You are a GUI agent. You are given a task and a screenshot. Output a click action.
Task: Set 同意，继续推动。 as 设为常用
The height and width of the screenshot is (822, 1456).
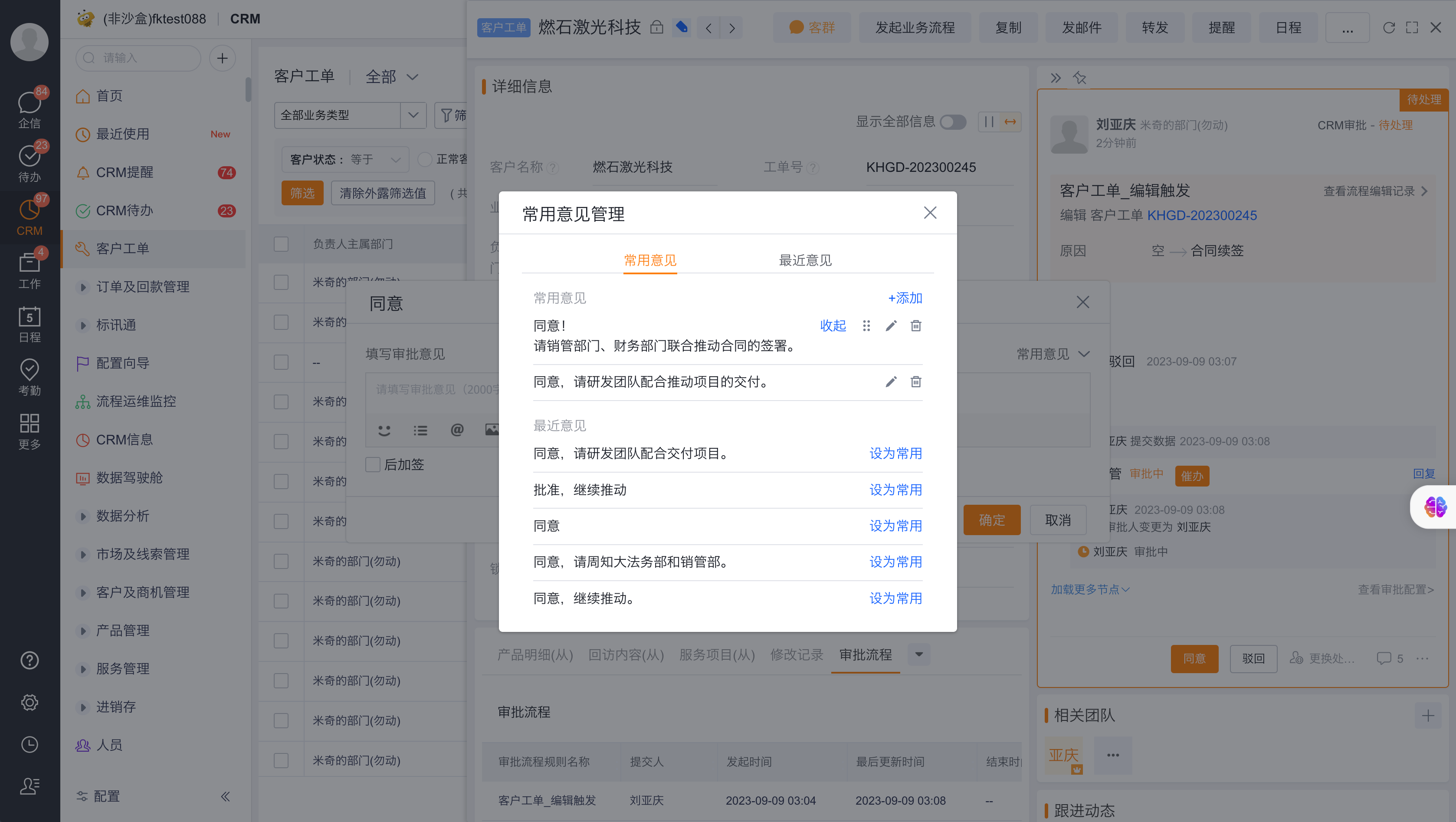(895, 598)
